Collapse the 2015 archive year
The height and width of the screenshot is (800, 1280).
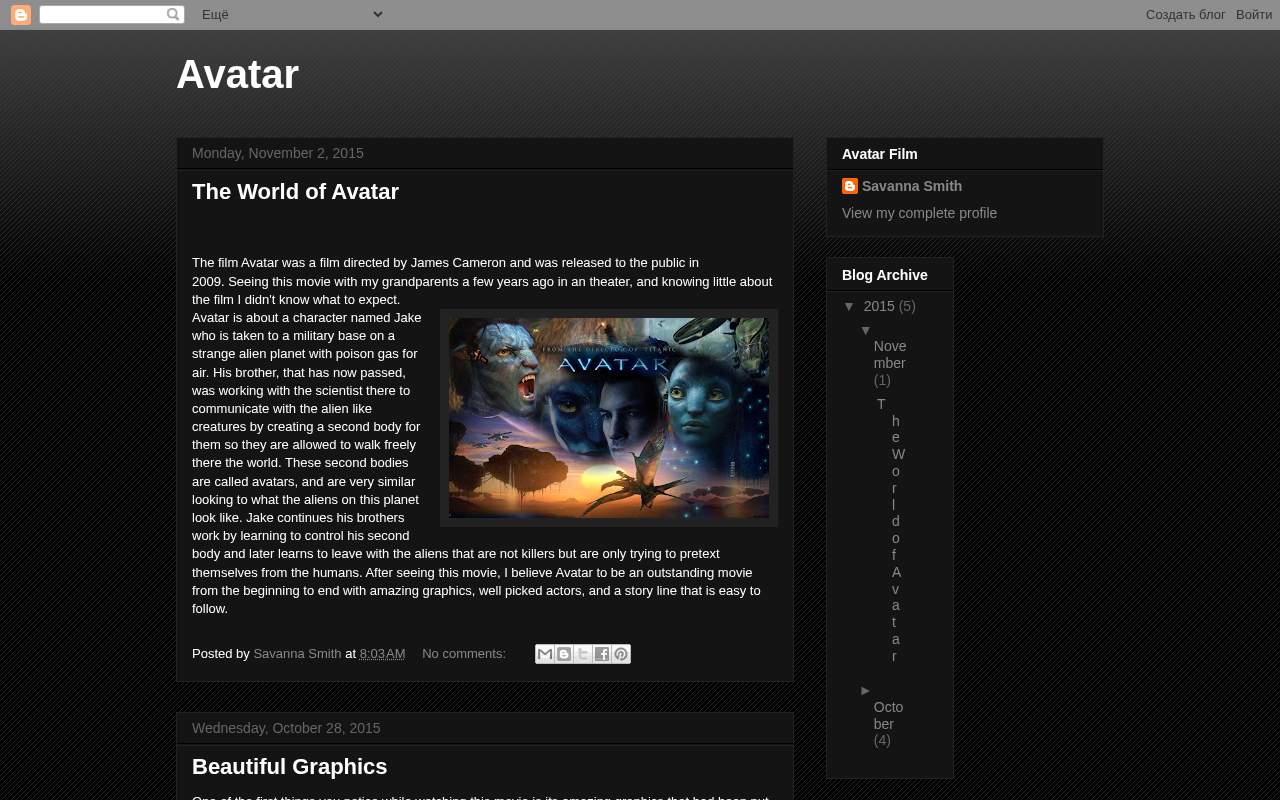[850, 306]
